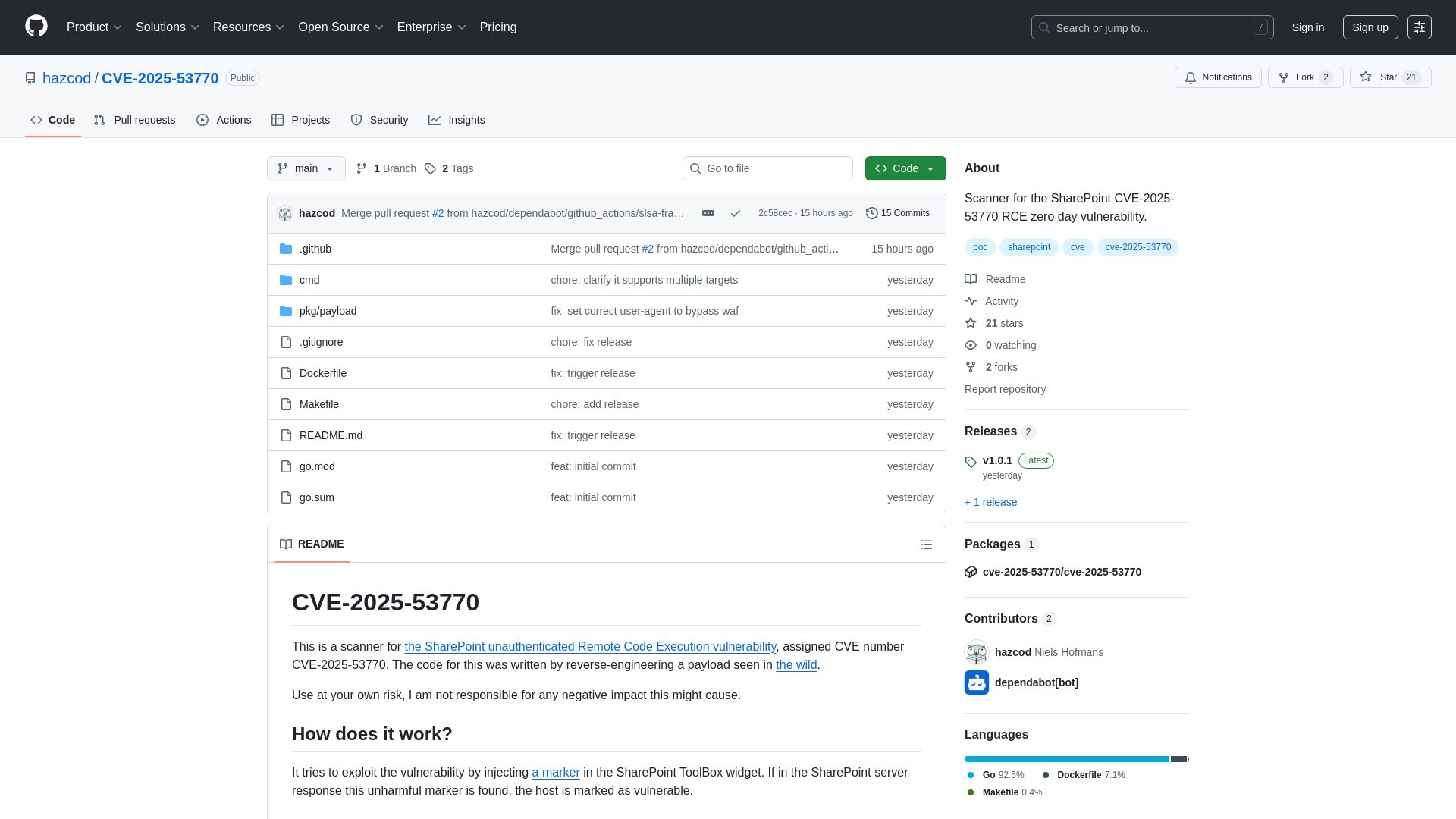
Task: Select the README tab
Action: pos(312,544)
